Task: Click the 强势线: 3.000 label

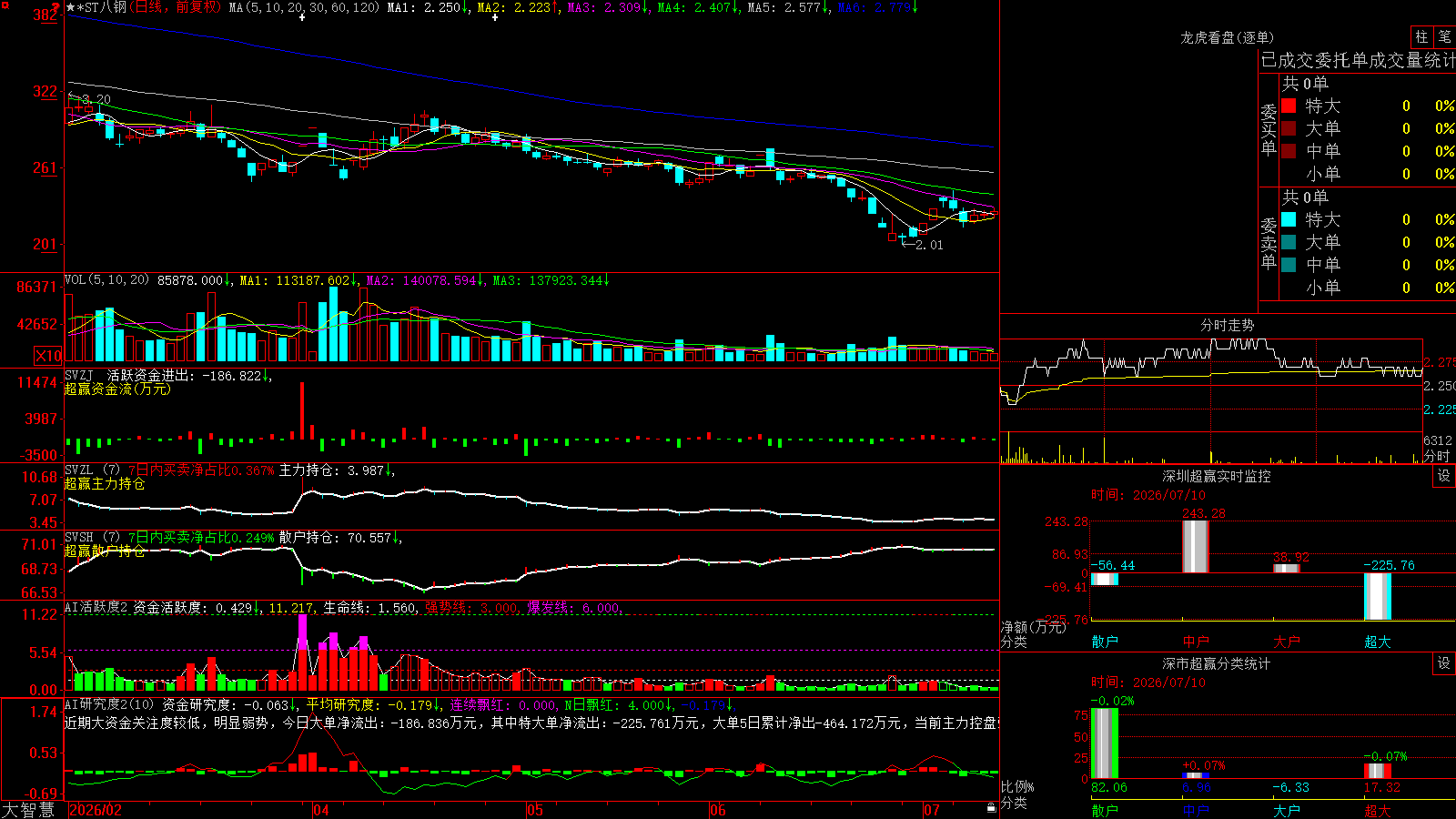Action: click(x=472, y=608)
